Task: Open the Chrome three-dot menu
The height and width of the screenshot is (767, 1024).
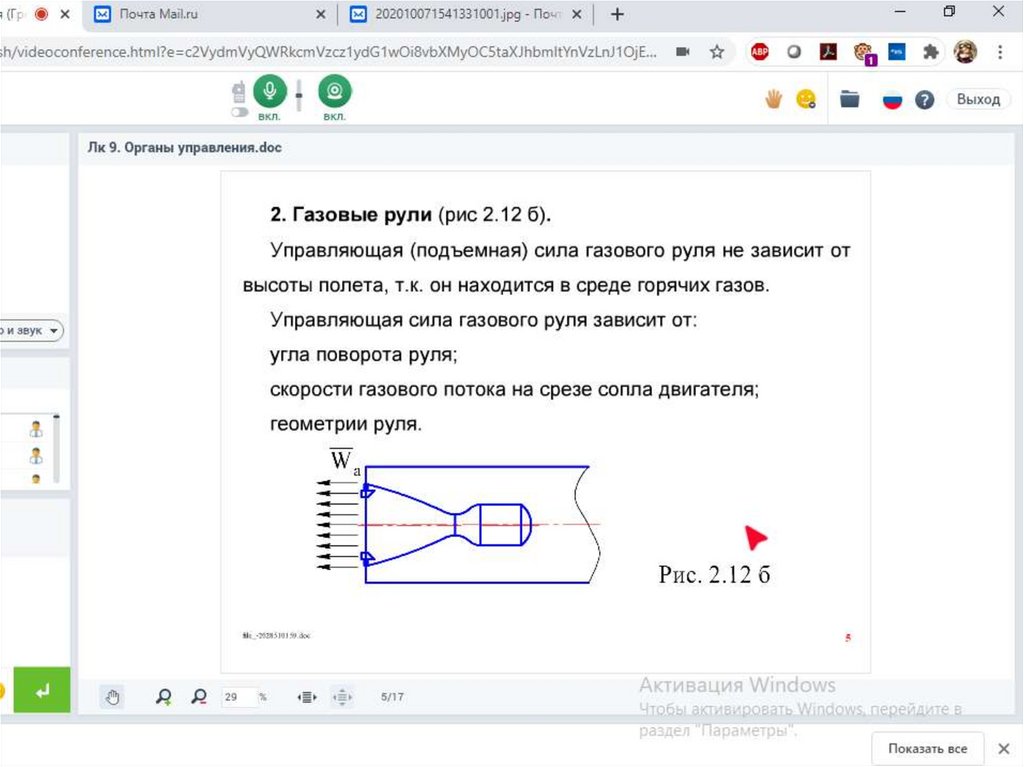Action: coord(1001,52)
